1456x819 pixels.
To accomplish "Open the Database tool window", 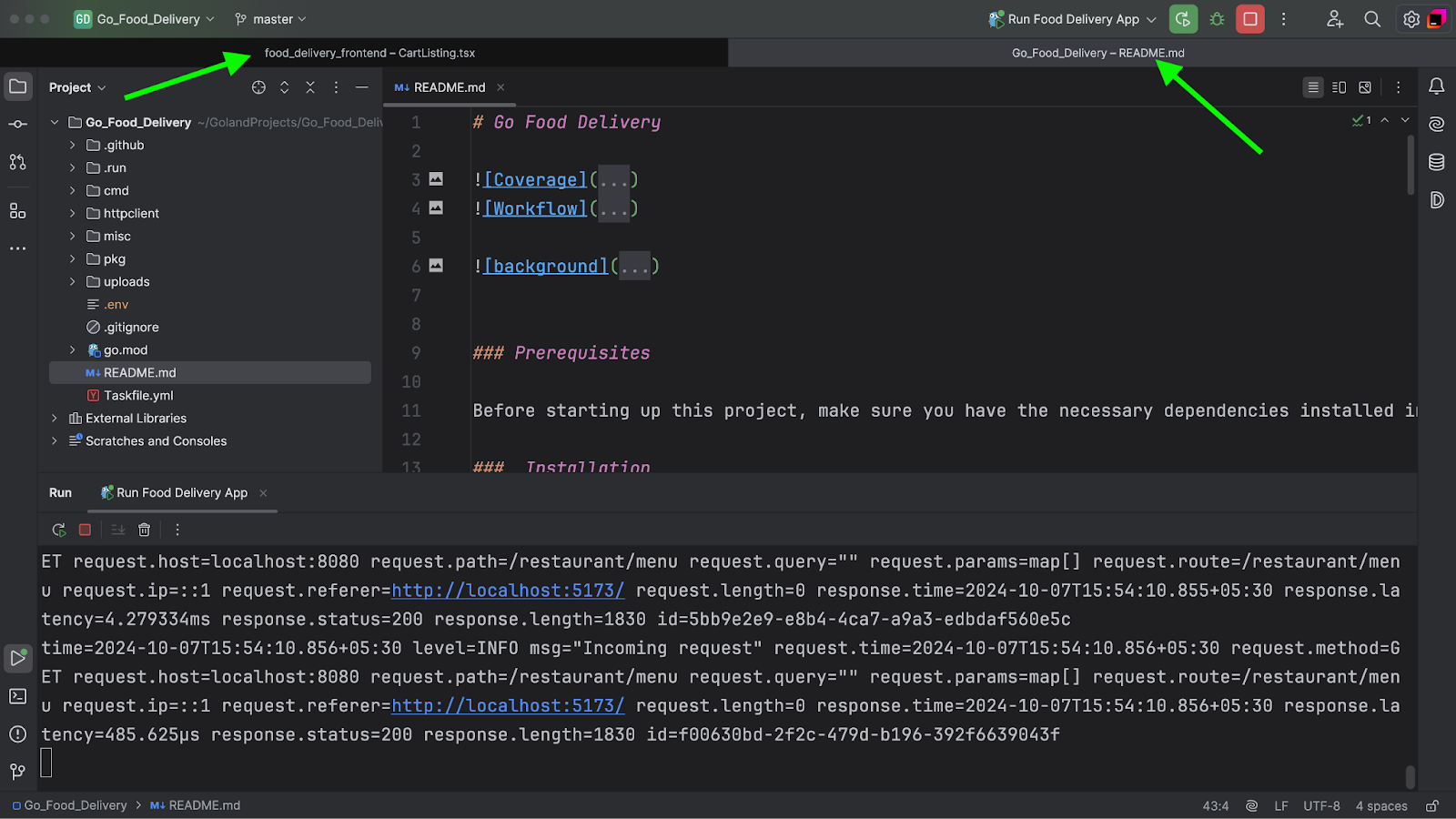I will click(1437, 162).
